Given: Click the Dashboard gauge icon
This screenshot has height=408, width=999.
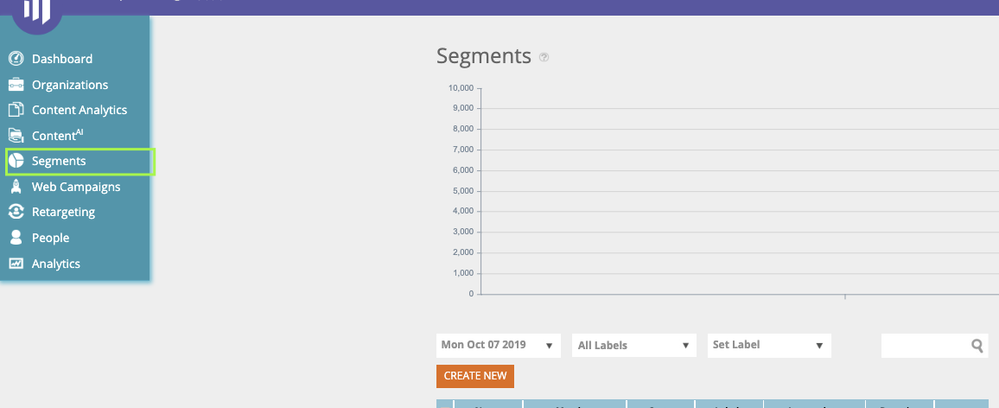Looking at the screenshot, I should 16,59.
